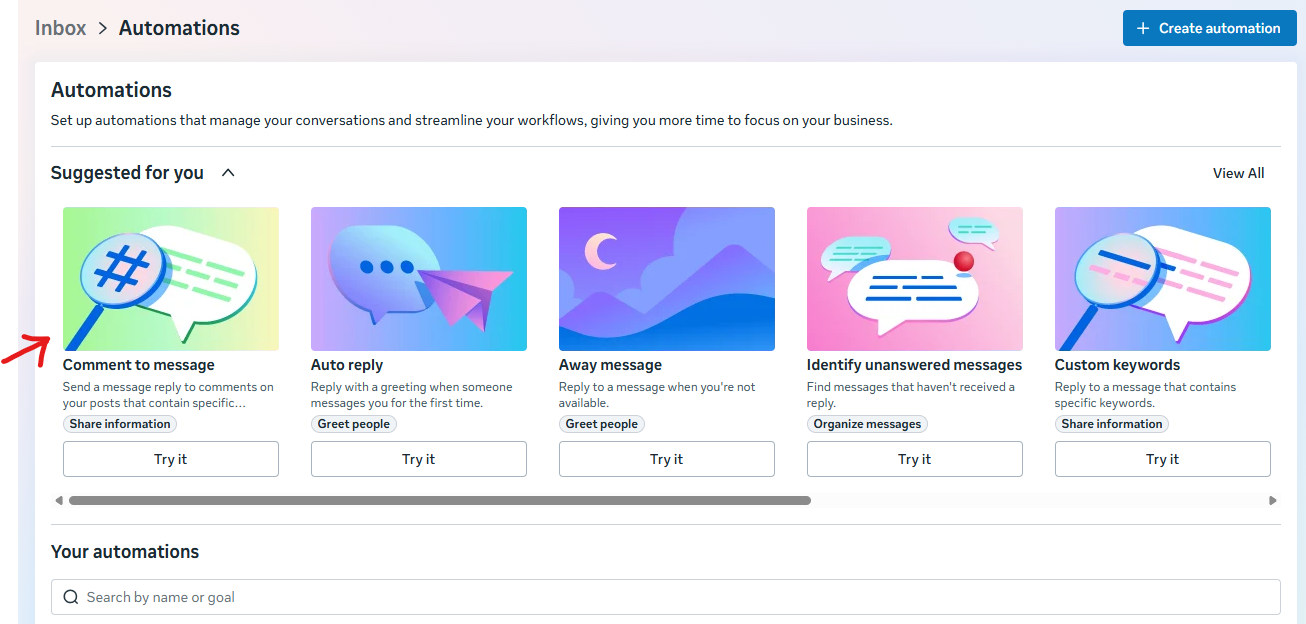Select Greet people tag under Away message
This screenshot has width=1306, height=624.
tap(602, 424)
